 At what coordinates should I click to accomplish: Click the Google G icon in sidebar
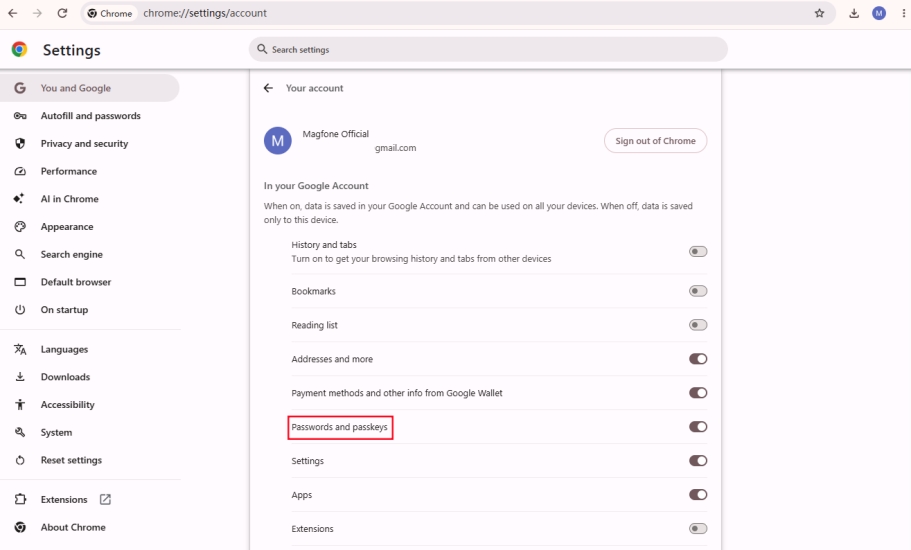(x=20, y=88)
